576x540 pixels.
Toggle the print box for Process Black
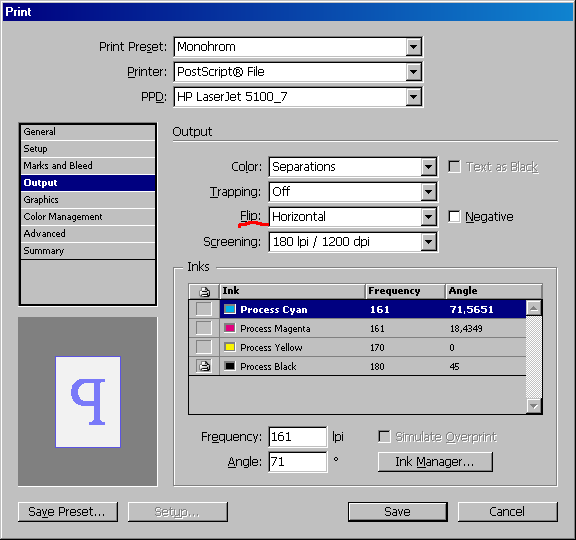click(x=204, y=366)
